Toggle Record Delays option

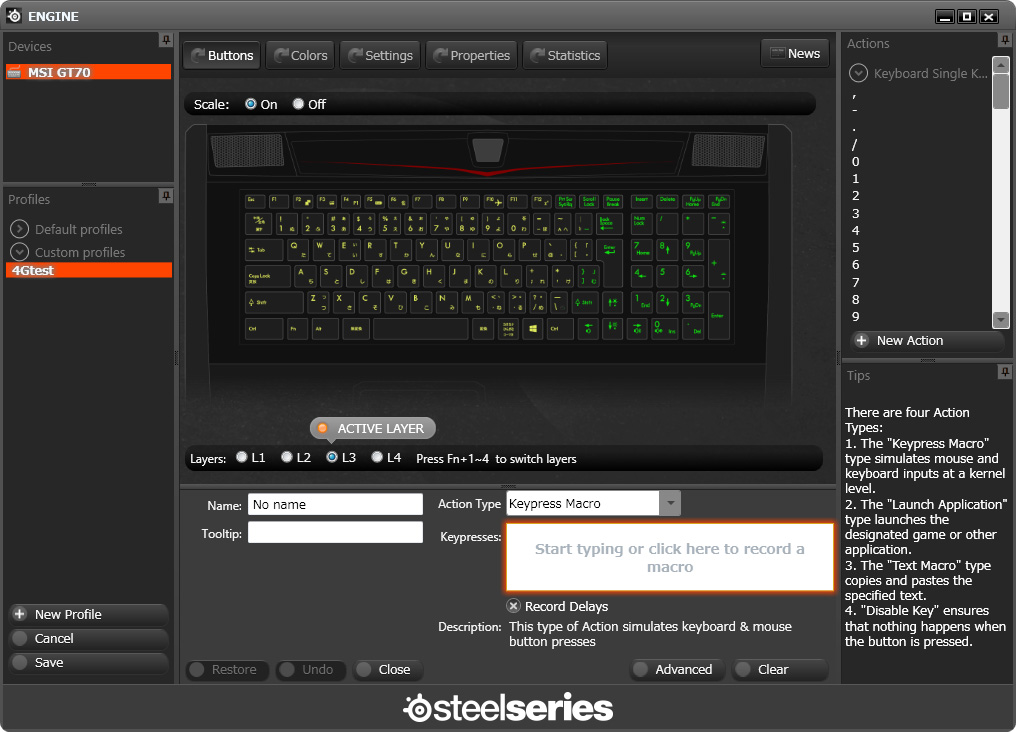click(513, 606)
